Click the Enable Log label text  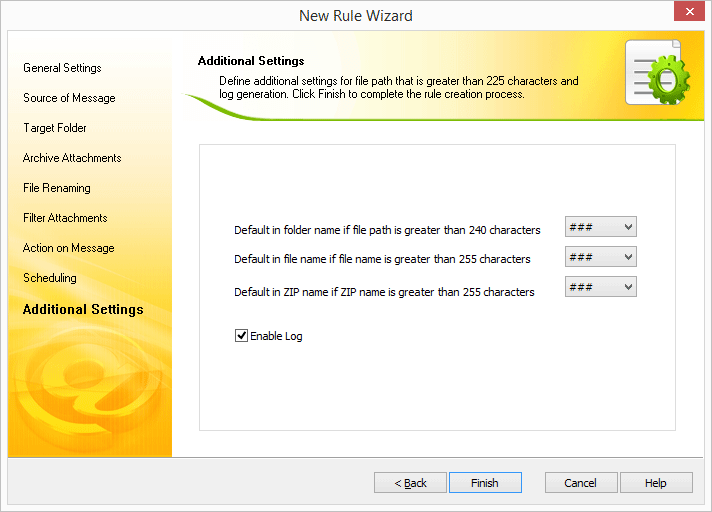276,336
